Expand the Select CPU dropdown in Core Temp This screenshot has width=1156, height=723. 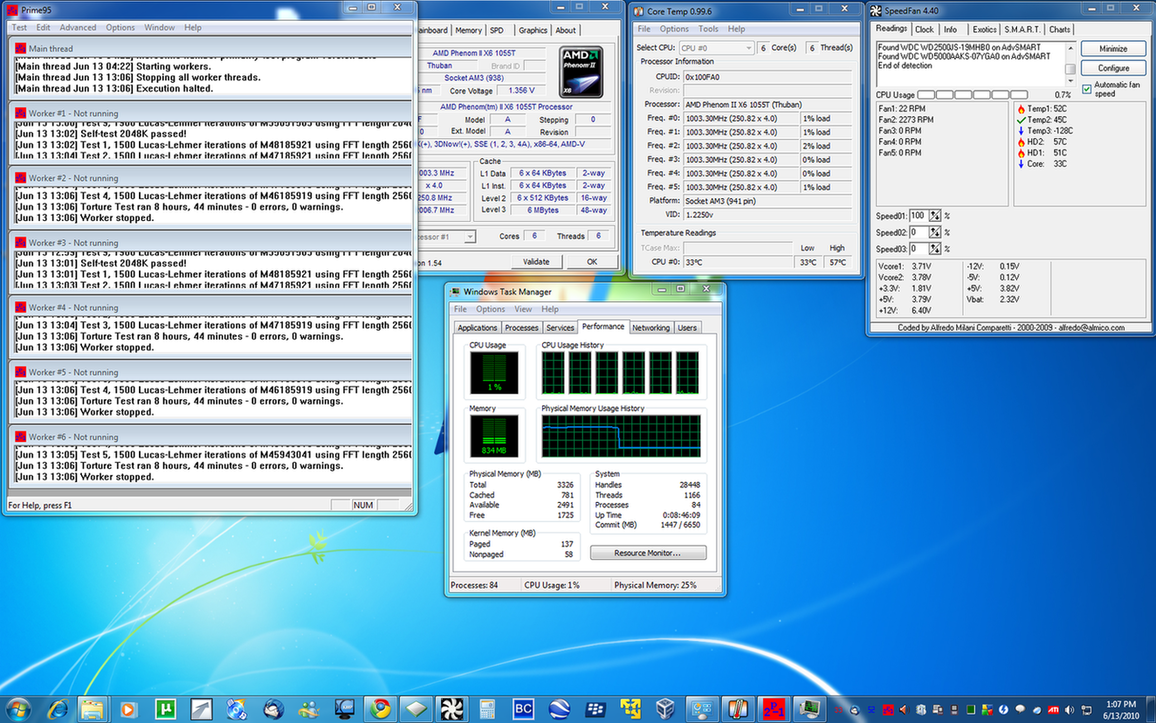pos(716,48)
